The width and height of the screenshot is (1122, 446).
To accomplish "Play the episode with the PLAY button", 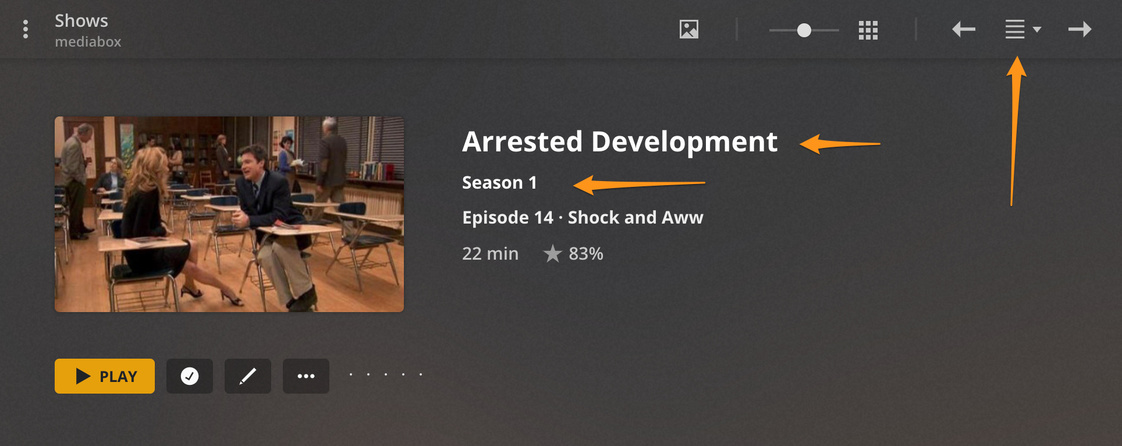I will [104, 376].
